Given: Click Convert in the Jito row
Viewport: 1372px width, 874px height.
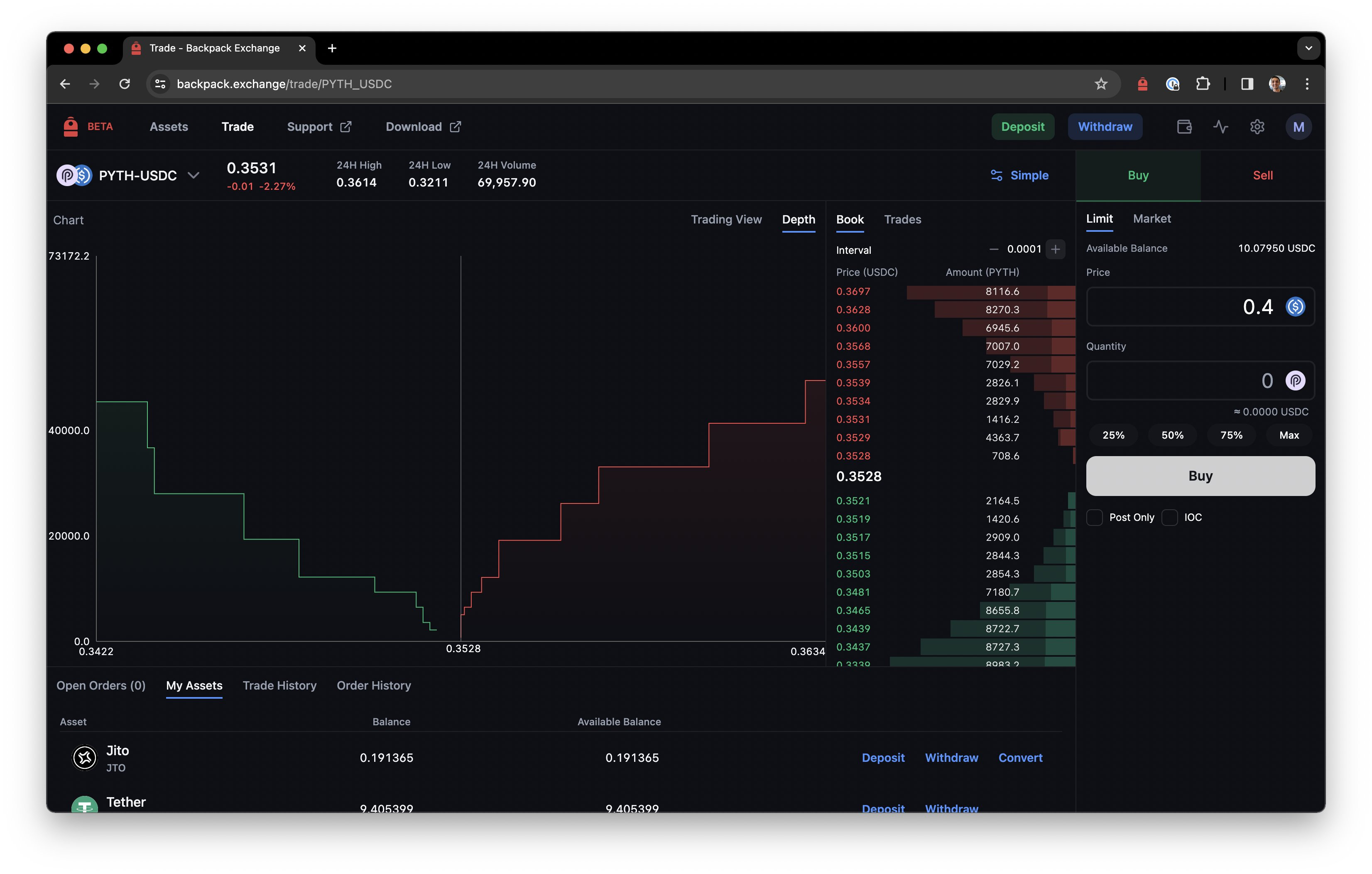Looking at the screenshot, I should (x=1020, y=757).
